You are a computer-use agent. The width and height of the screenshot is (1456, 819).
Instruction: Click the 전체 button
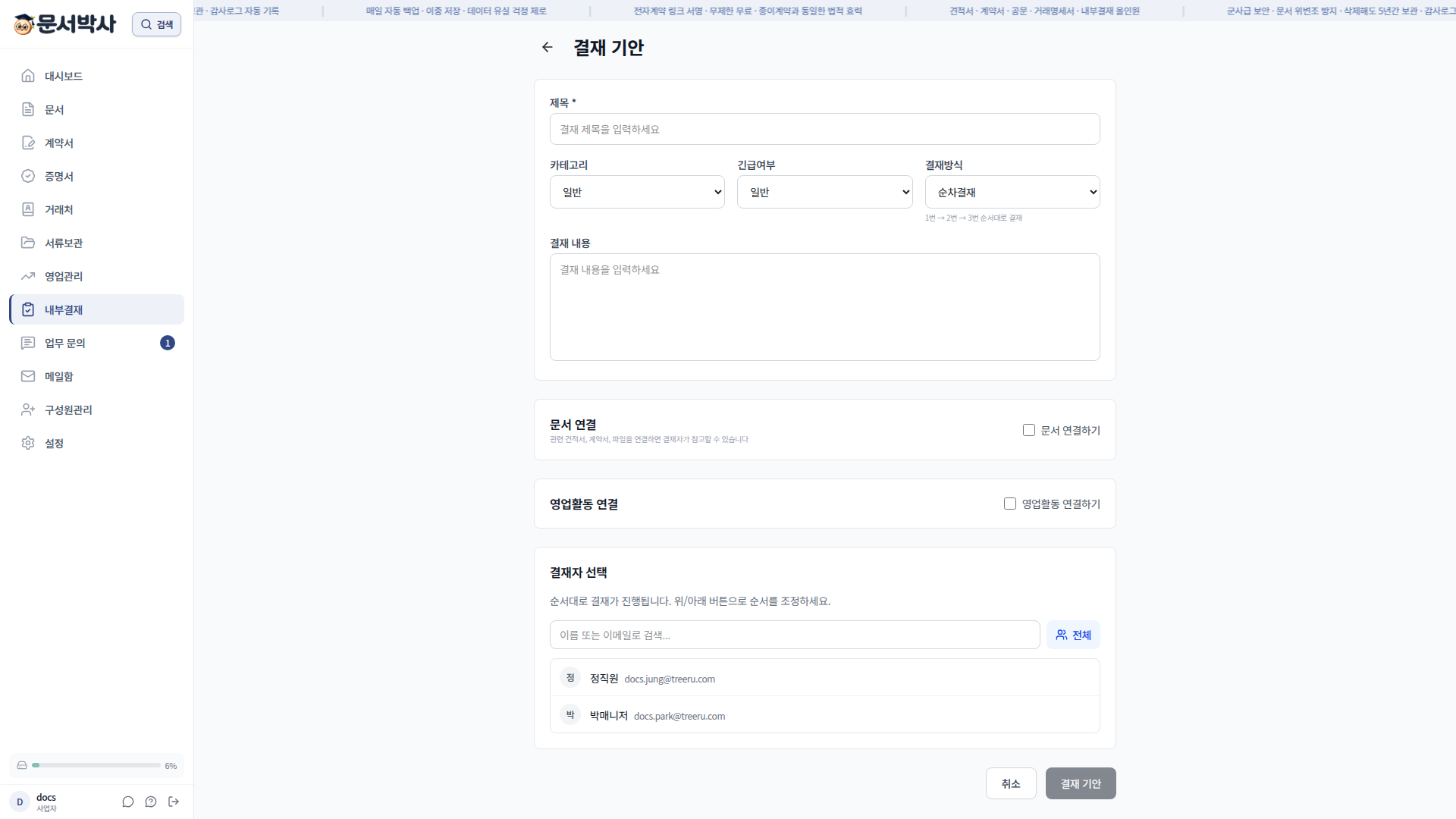pos(1073,635)
